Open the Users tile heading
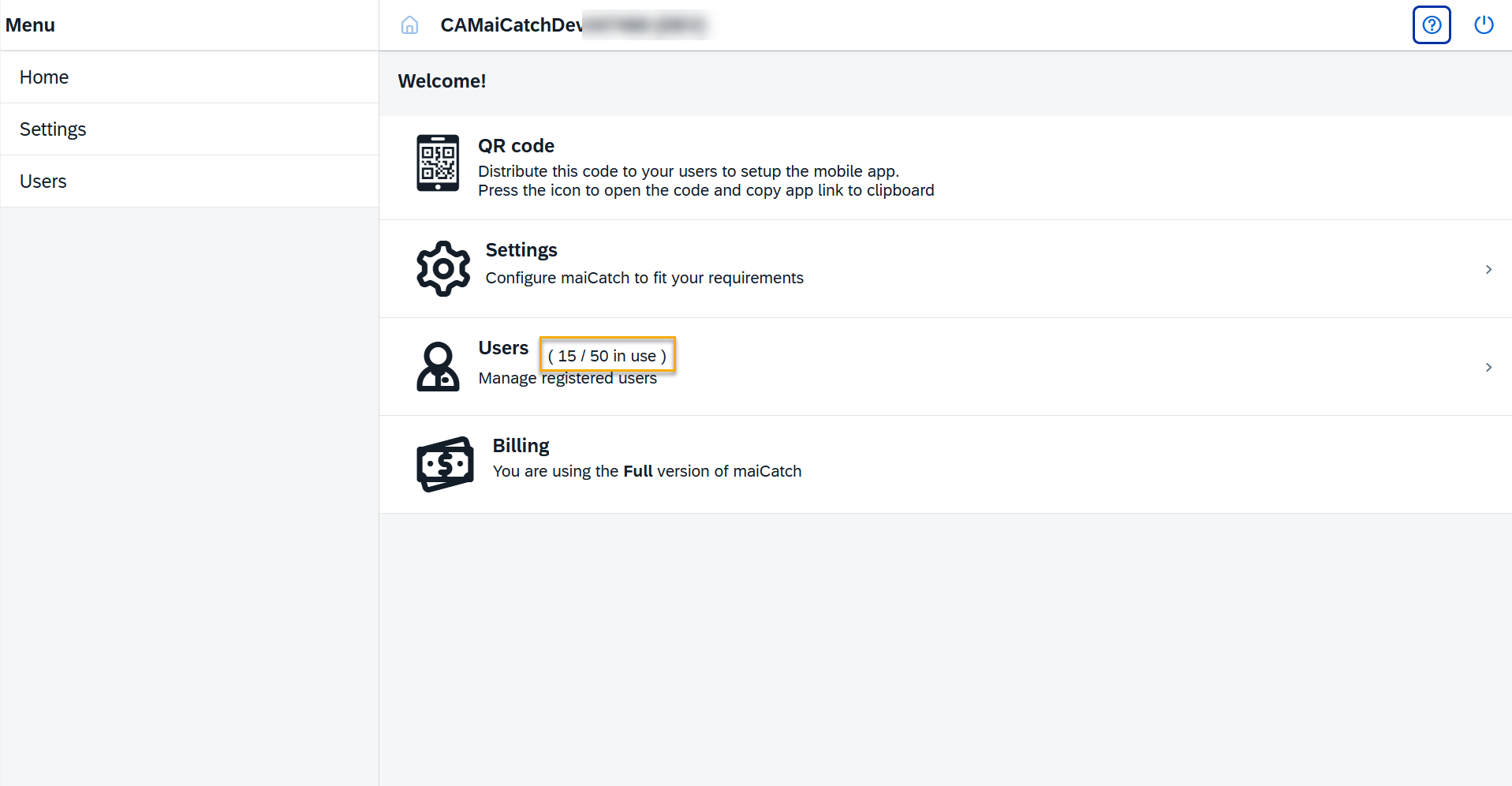 [503, 348]
